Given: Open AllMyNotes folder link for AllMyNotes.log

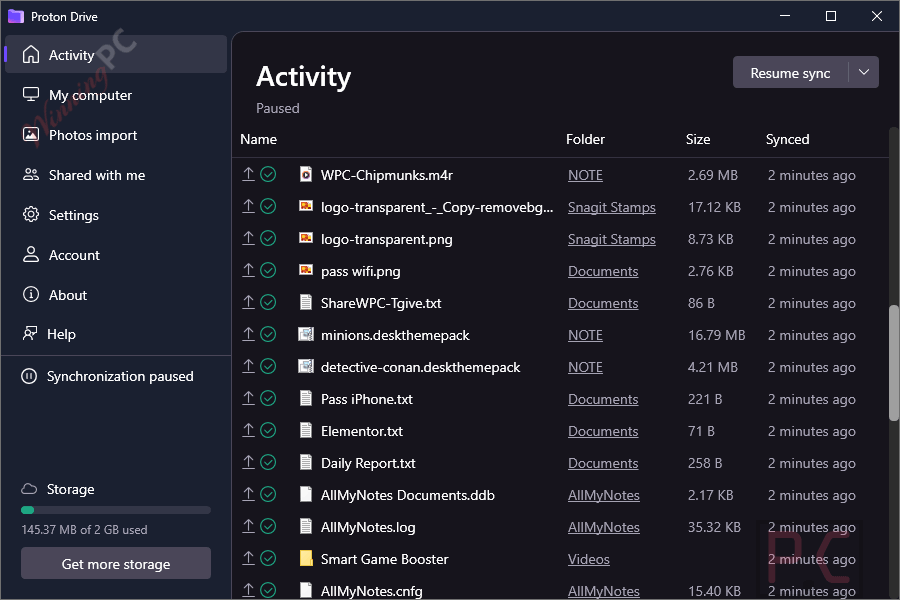Looking at the screenshot, I should coord(604,527).
